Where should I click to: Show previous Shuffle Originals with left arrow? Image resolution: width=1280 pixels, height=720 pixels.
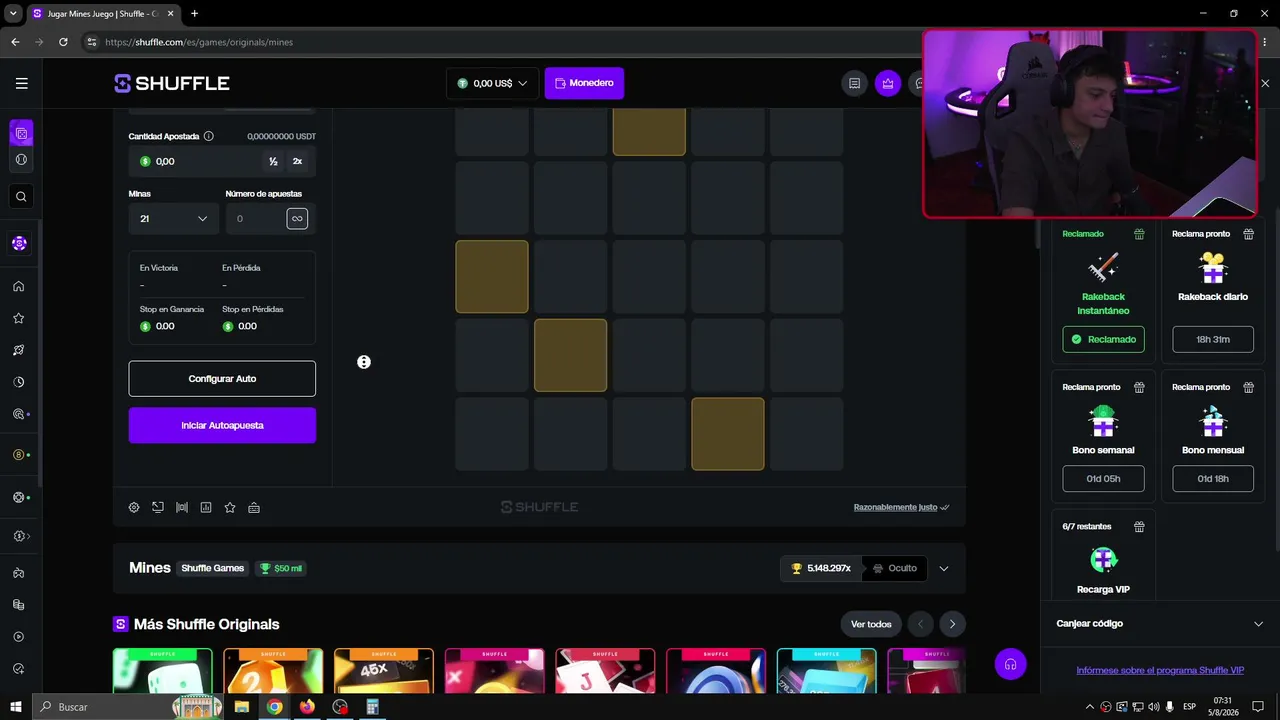[x=920, y=624]
